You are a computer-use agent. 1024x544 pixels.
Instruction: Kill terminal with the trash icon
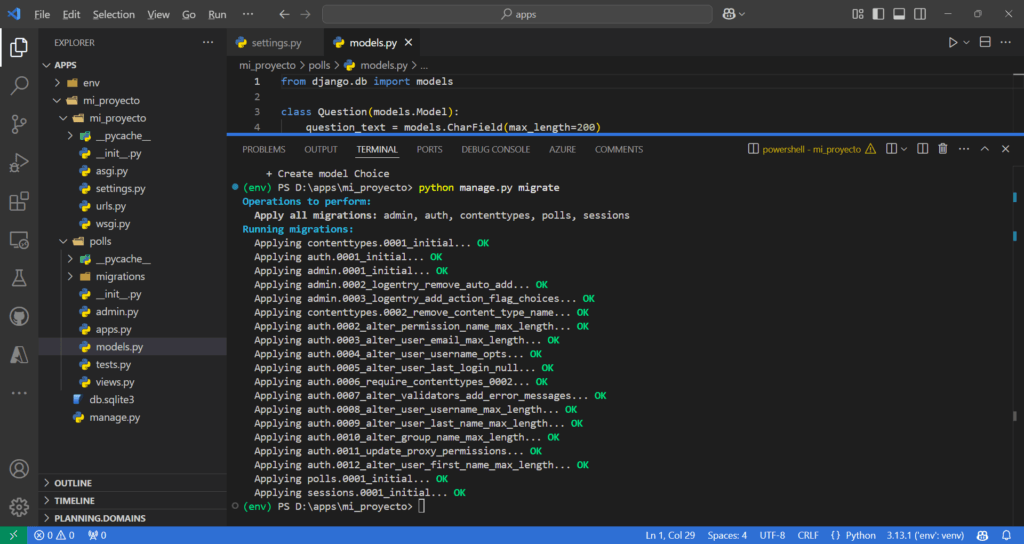click(943, 149)
